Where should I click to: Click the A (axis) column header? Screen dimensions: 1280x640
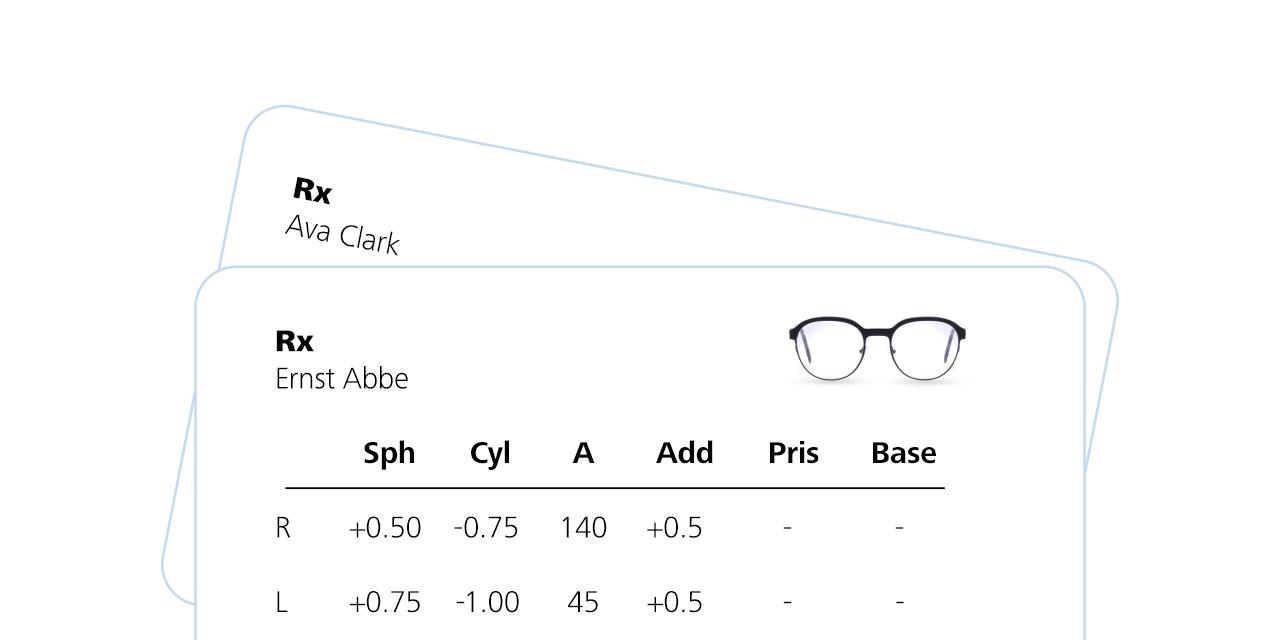(x=583, y=453)
